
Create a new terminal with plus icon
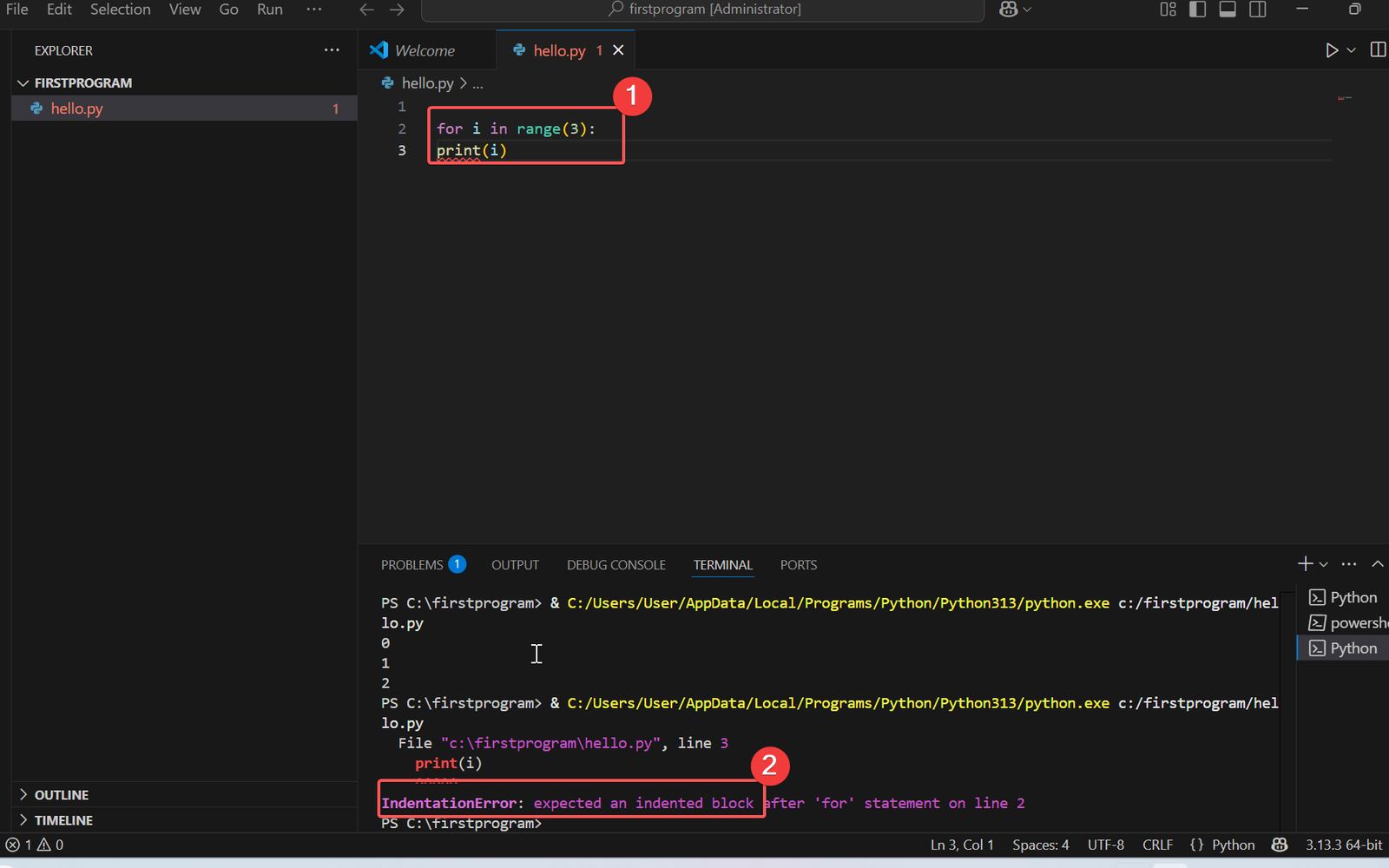1305,564
